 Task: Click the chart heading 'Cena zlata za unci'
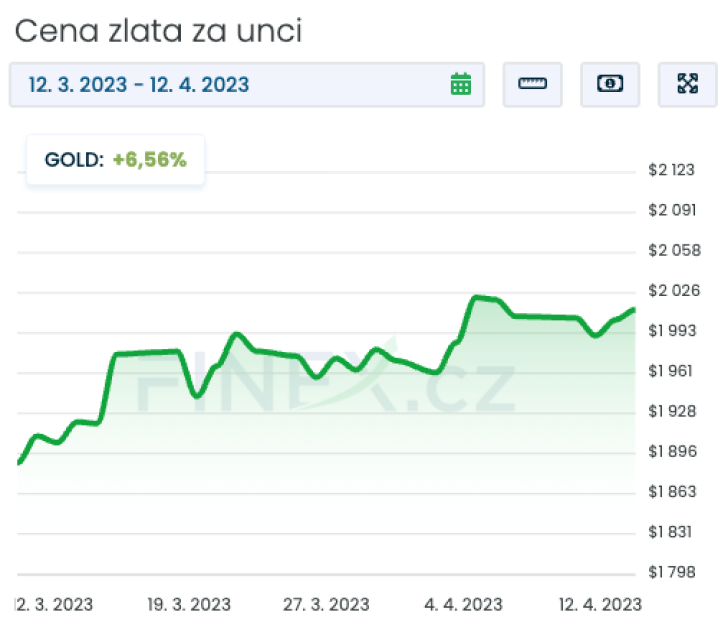(158, 32)
